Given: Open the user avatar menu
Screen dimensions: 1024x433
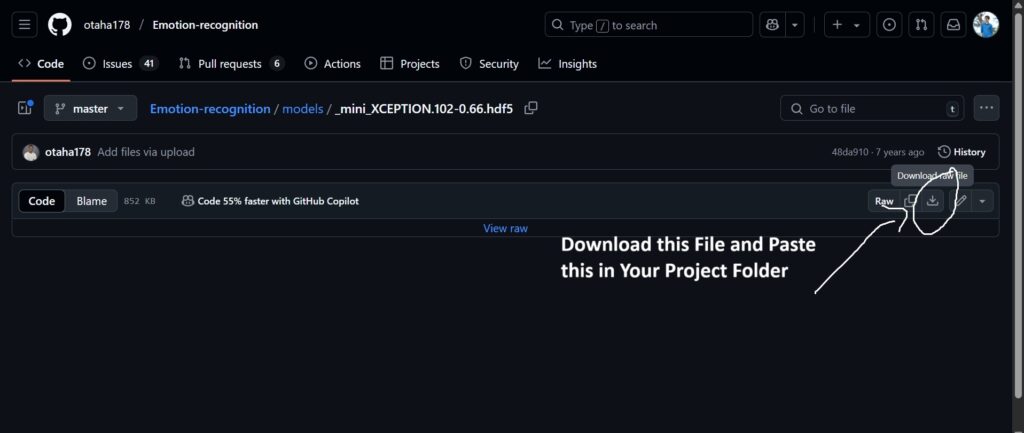Looking at the screenshot, I should 985,25.
